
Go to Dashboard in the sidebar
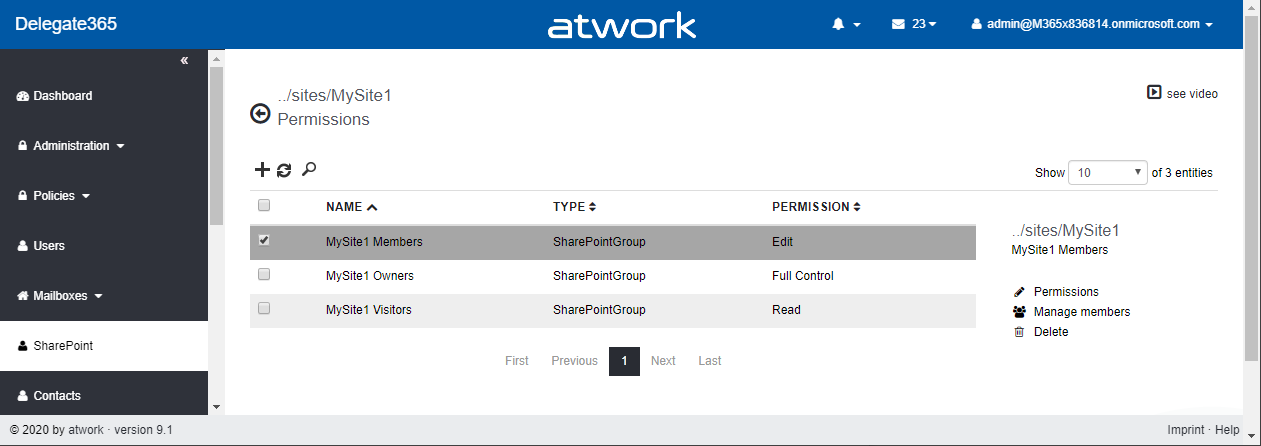coord(62,96)
